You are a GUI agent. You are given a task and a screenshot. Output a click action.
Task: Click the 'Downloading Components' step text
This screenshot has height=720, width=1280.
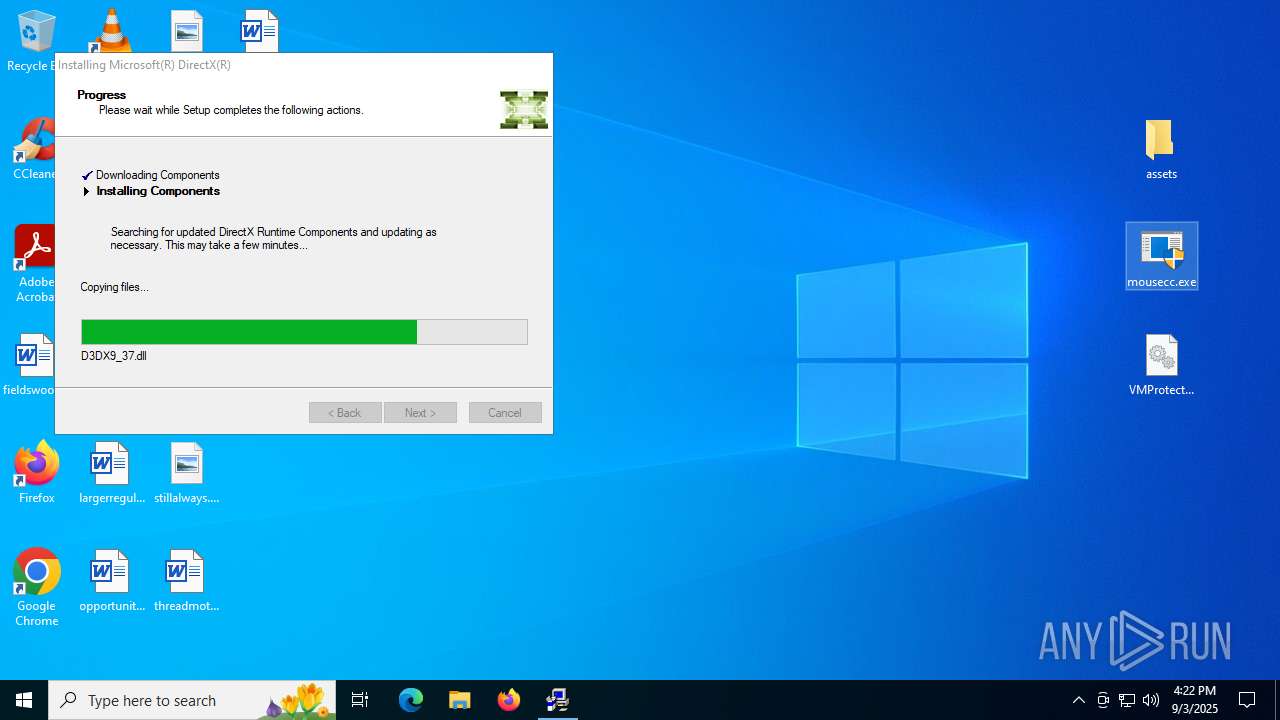[x=157, y=175]
